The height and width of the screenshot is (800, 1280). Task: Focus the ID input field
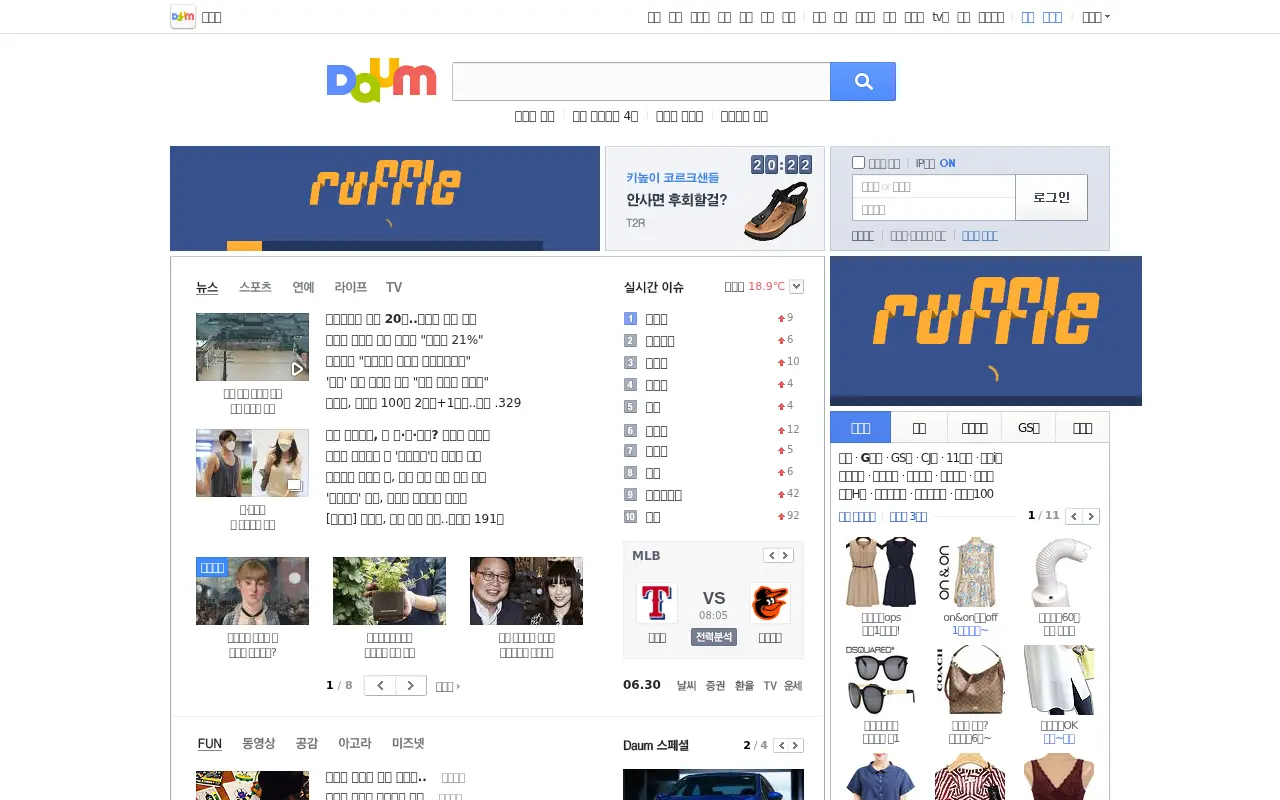tap(934, 187)
